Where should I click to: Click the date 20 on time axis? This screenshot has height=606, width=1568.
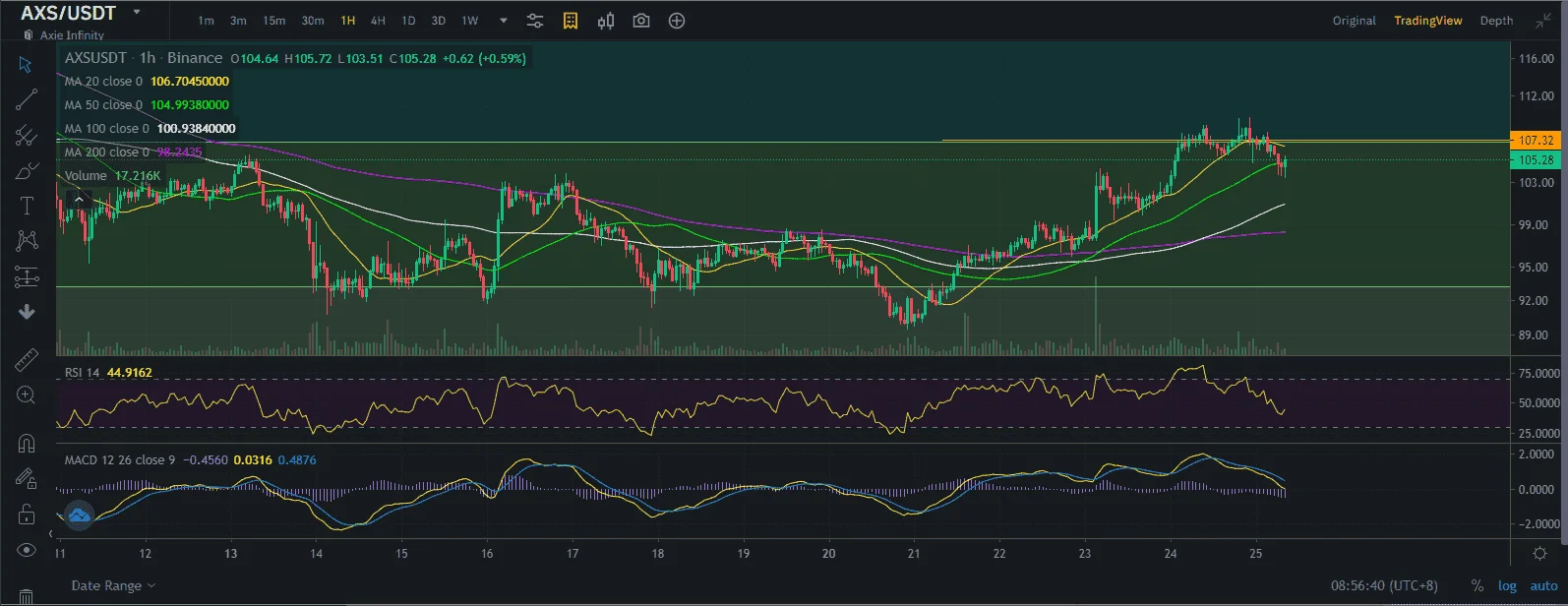coord(828,554)
